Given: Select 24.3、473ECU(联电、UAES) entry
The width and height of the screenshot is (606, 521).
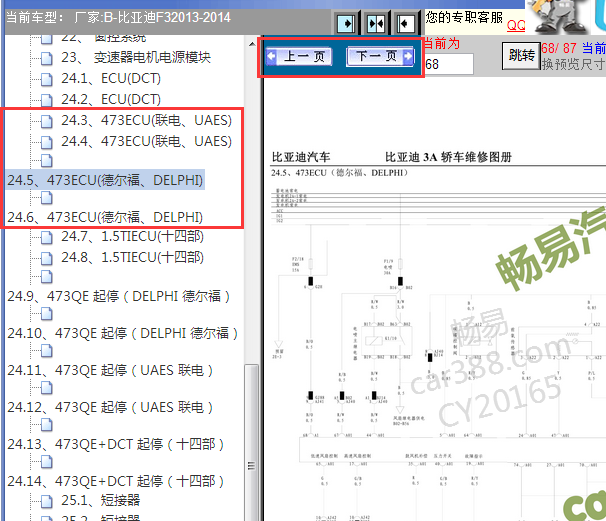Looking at the screenshot, I should (x=146, y=120).
